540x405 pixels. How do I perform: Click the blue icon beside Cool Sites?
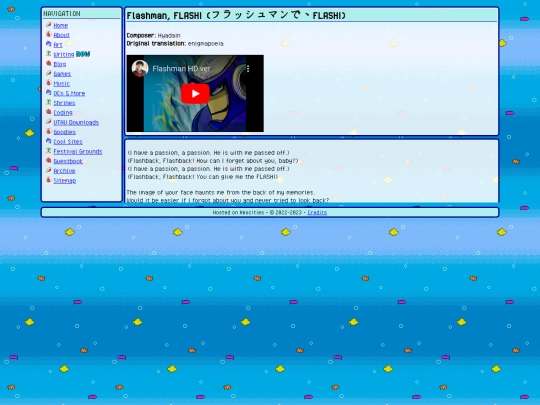click(x=49, y=141)
